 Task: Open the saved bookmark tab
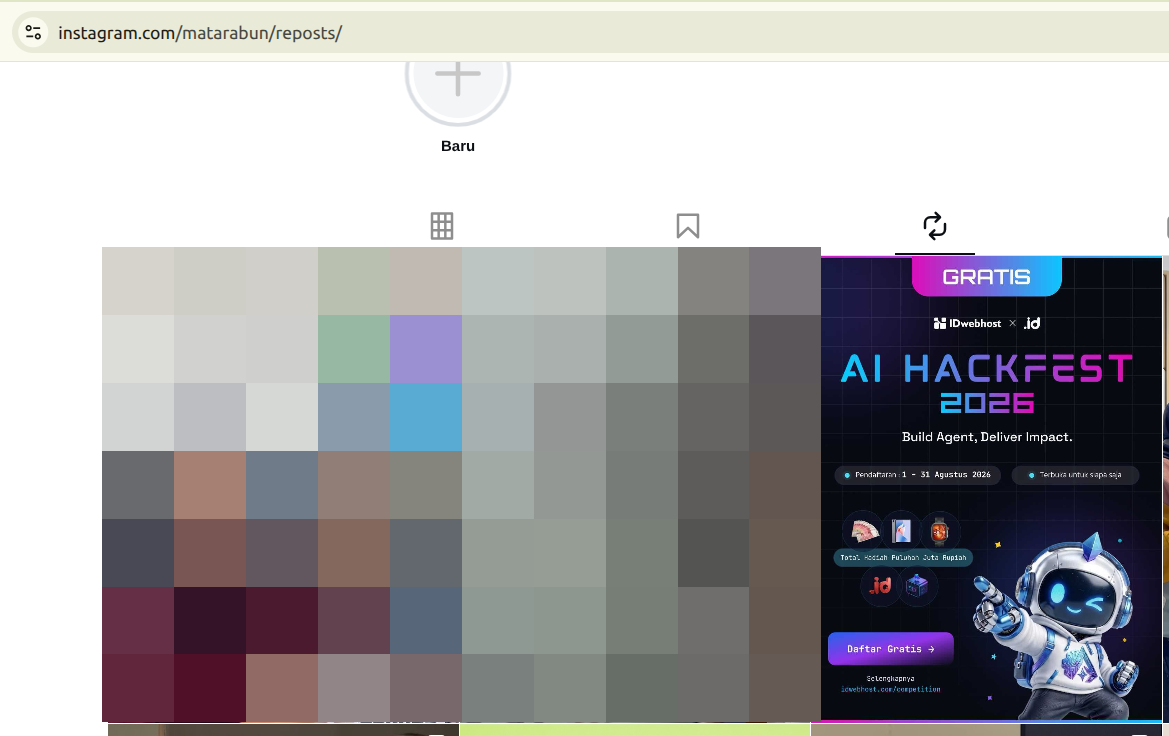click(687, 226)
